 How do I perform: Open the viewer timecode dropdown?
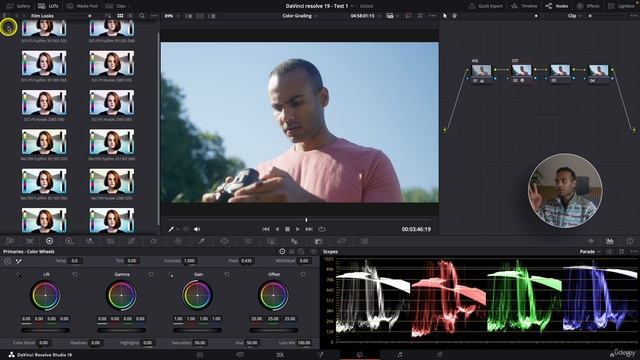[366, 16]
